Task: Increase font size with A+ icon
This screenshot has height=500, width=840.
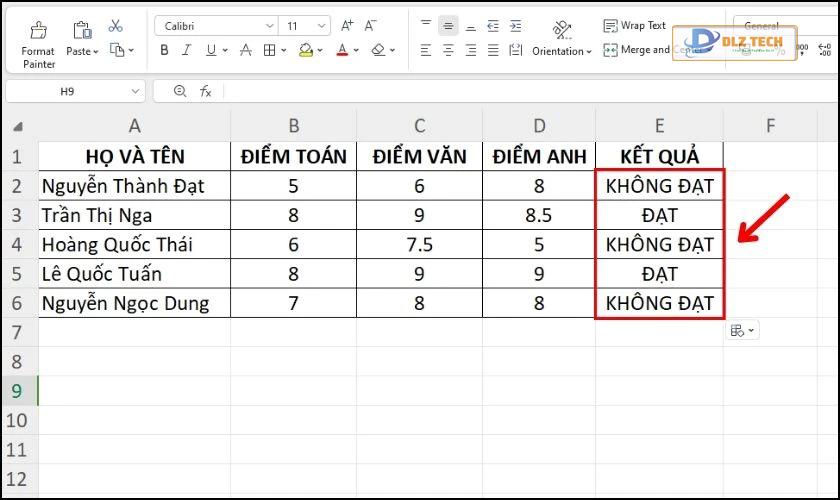Action: click(x=347, y=26)
